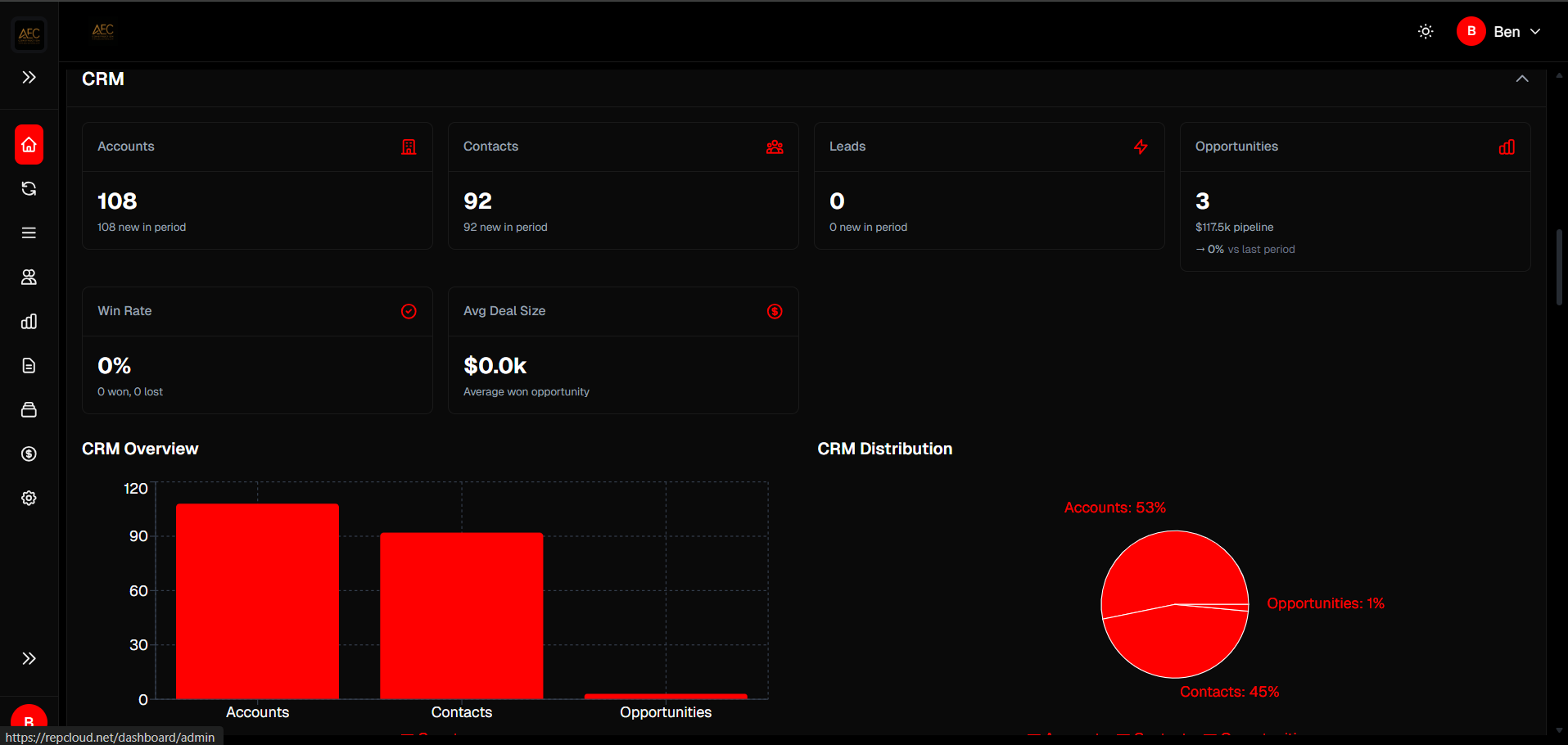The image size is (1568, 745).
Task: Open the users group sidebar icon
Action: click(x=29, y=278)
